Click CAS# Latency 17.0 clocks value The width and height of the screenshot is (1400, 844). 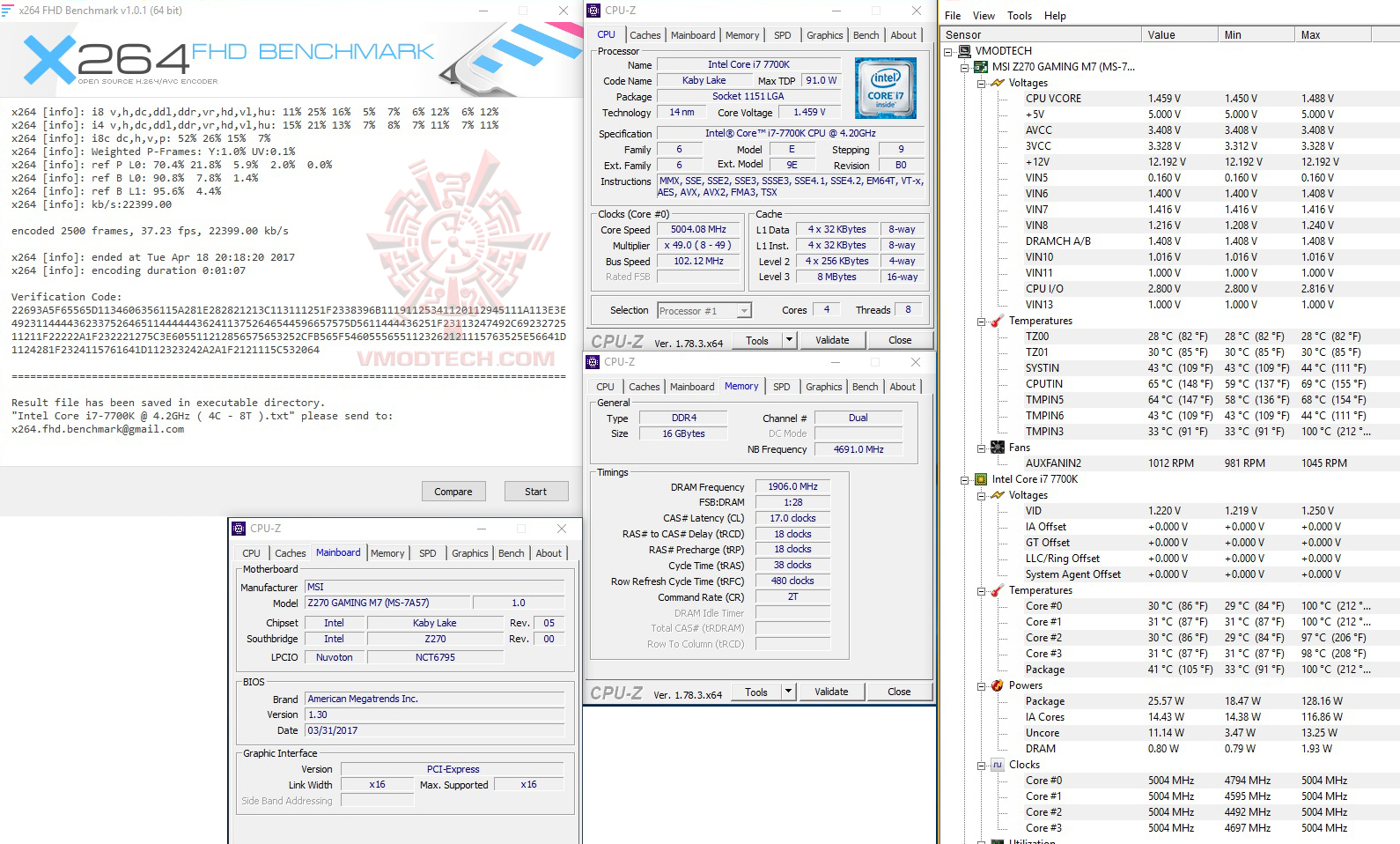tap(792, 518)
